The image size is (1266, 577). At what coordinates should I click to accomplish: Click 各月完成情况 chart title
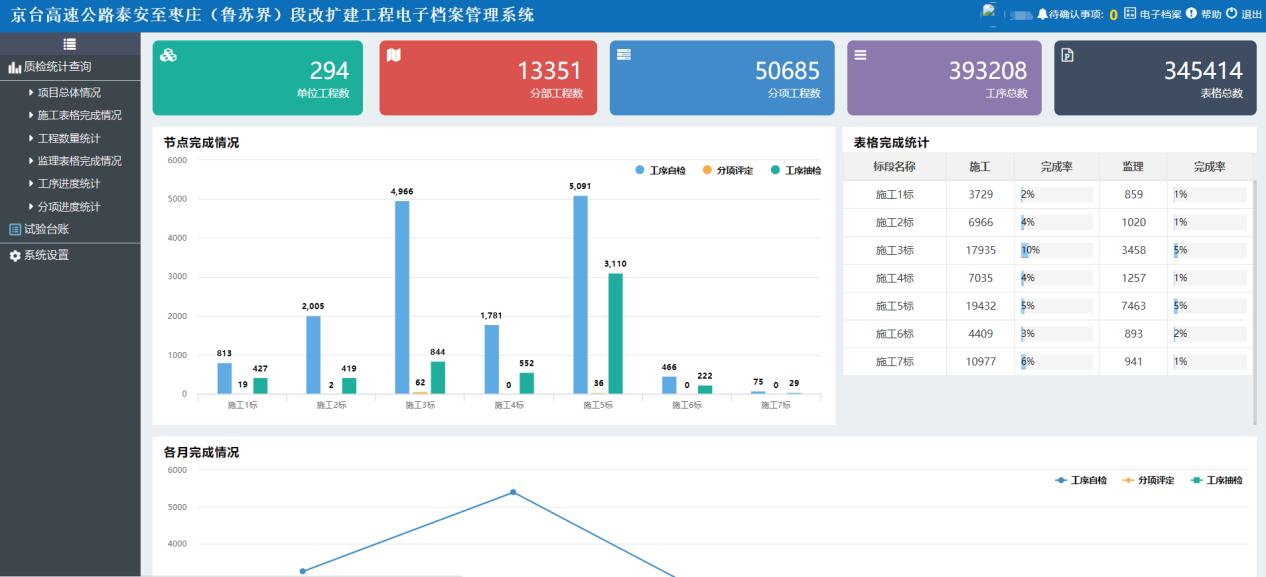[x=201, y=453]
